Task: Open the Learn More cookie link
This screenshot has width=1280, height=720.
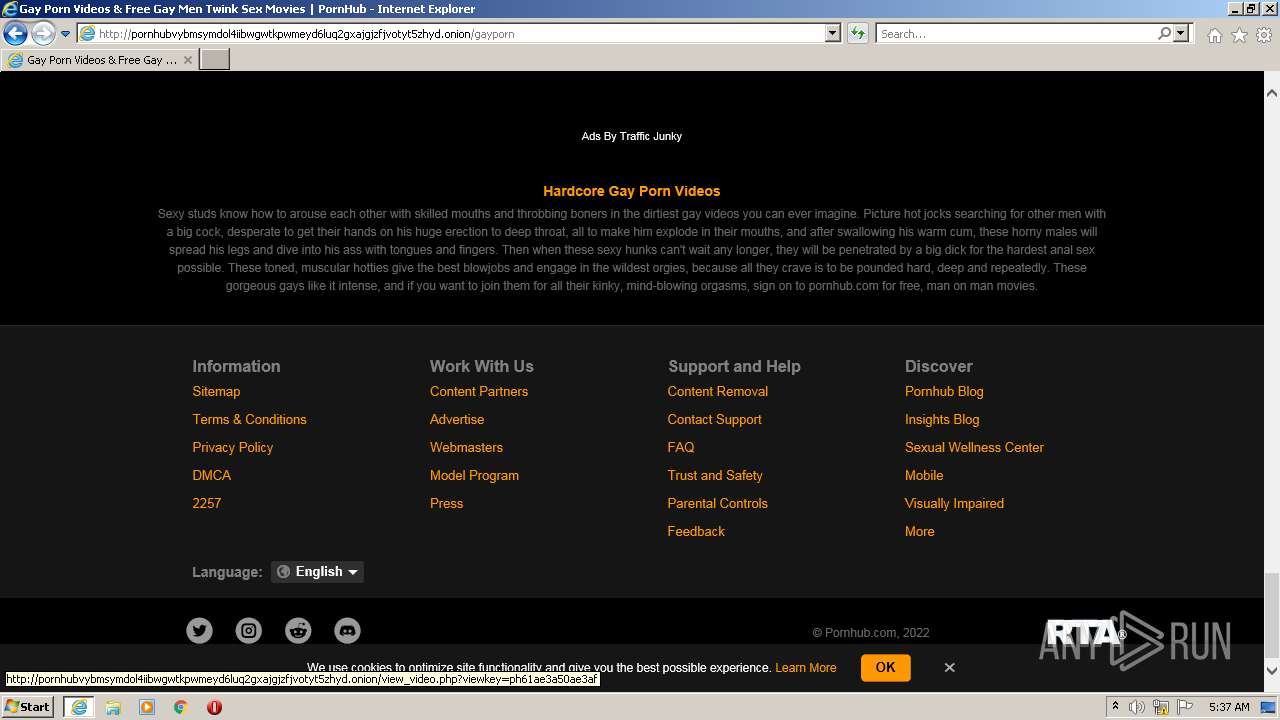Action: tap(805, 668)
